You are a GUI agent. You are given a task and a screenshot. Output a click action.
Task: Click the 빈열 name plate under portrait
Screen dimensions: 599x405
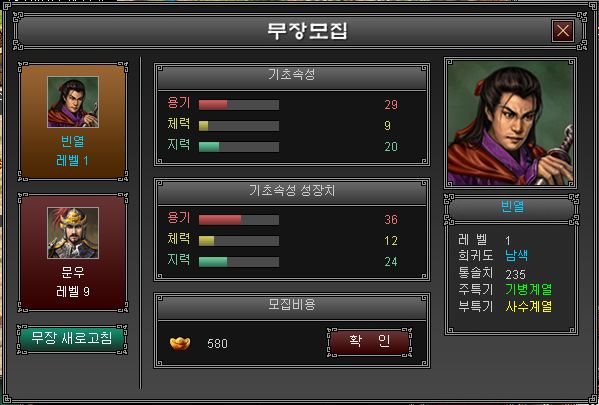(512, 209)
